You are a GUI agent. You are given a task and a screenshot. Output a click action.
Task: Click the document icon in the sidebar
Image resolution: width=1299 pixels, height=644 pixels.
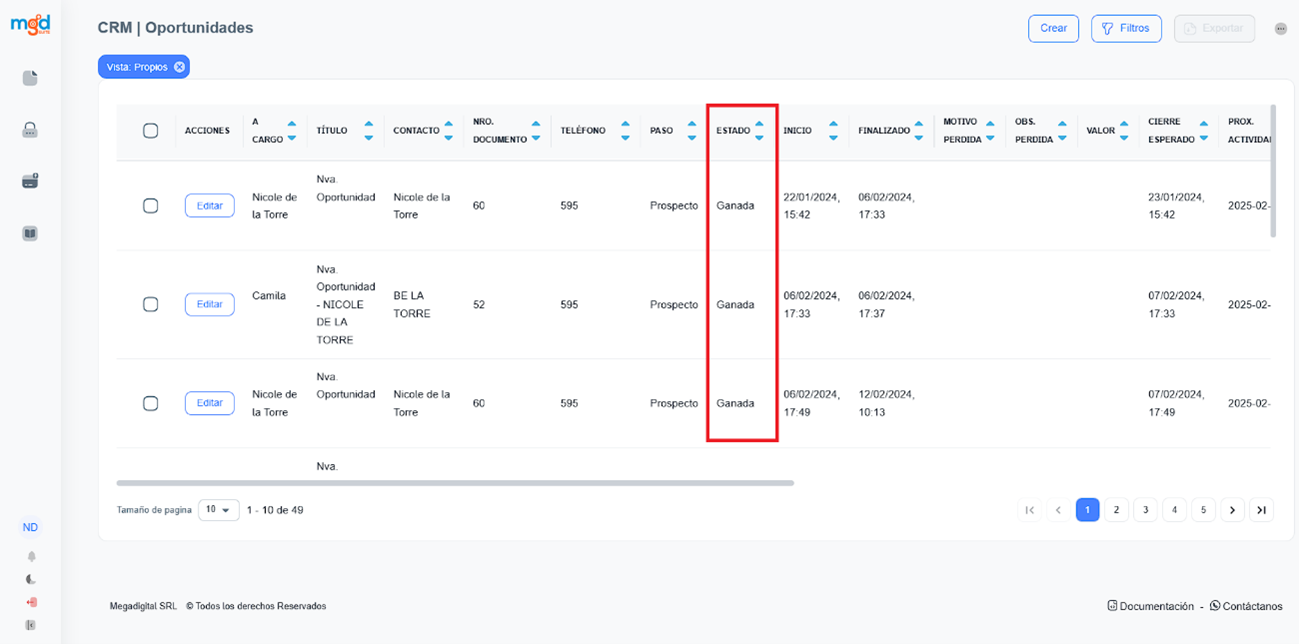[30, 78]
